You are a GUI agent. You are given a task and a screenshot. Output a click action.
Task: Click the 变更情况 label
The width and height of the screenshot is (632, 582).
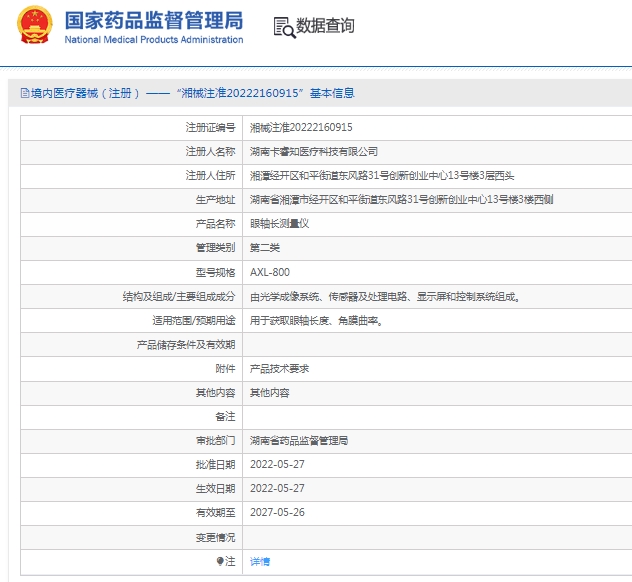tap(215, 538)
